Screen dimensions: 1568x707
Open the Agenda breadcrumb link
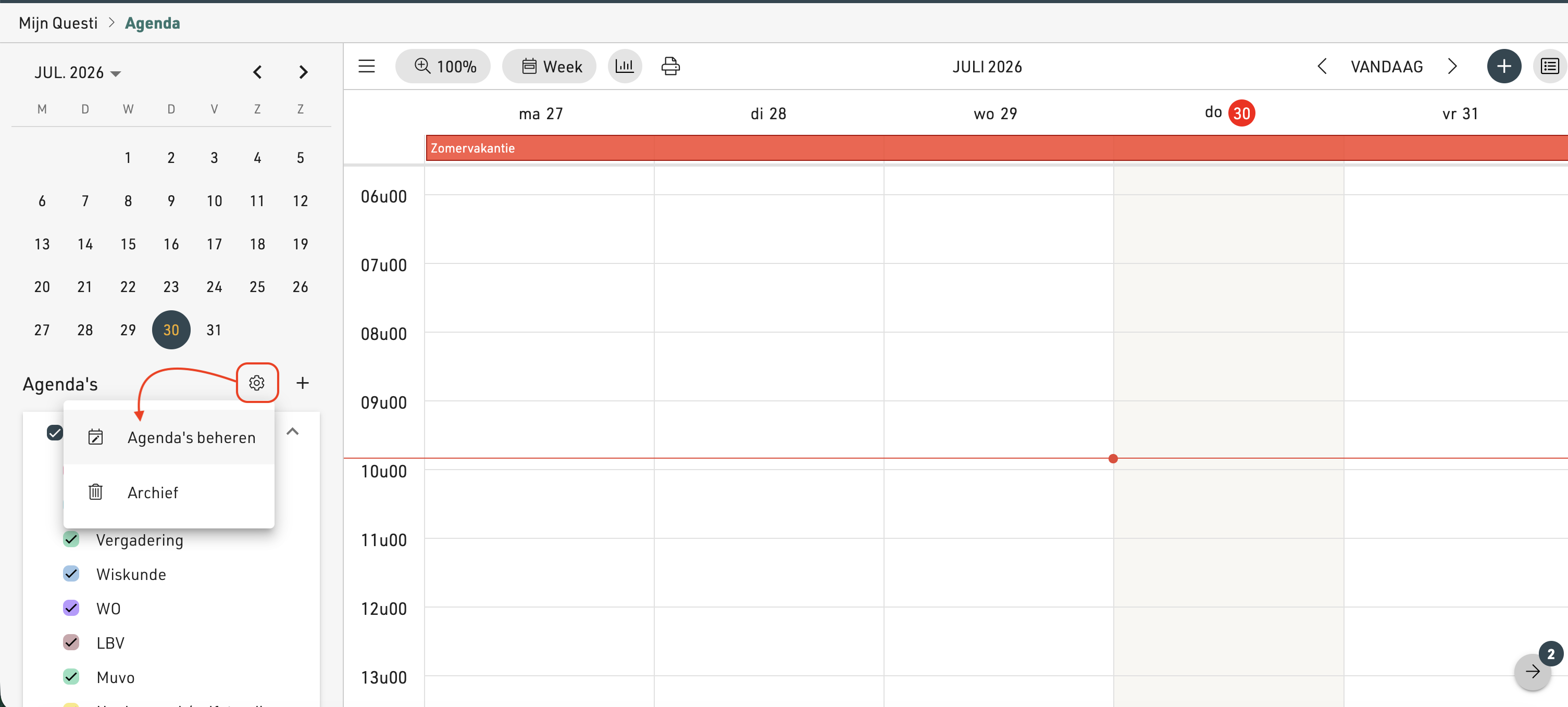coord(152,23)
